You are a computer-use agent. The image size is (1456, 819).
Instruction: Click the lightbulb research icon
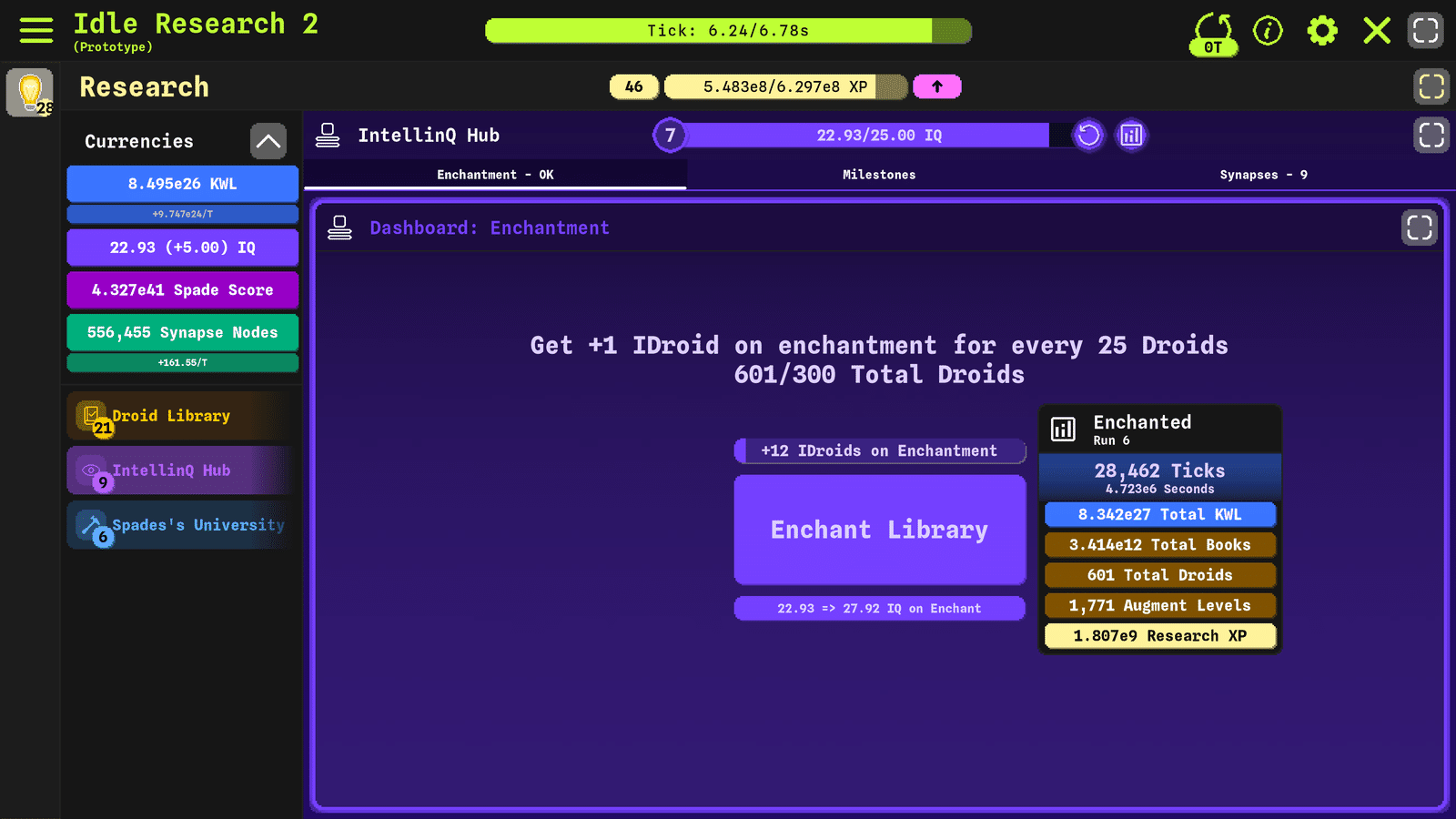(30, 92)
